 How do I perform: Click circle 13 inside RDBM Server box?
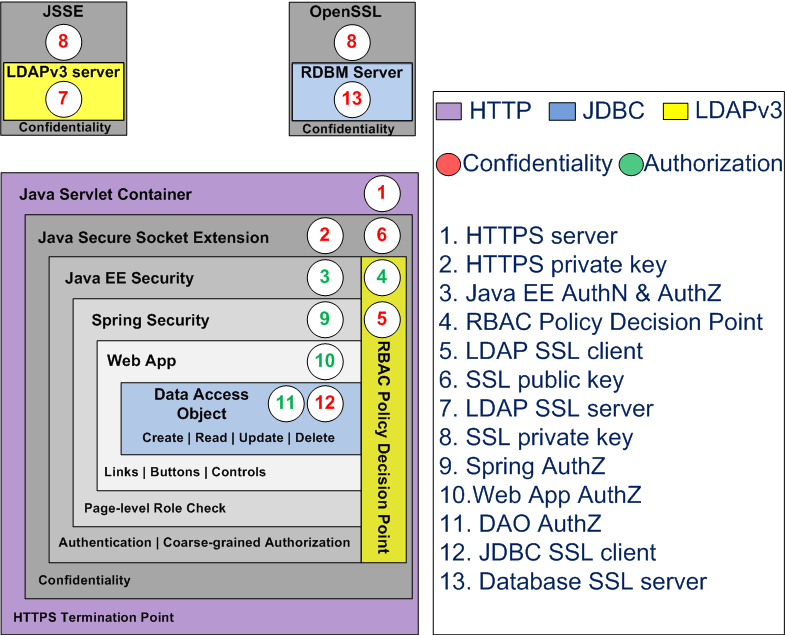[352, 98]
